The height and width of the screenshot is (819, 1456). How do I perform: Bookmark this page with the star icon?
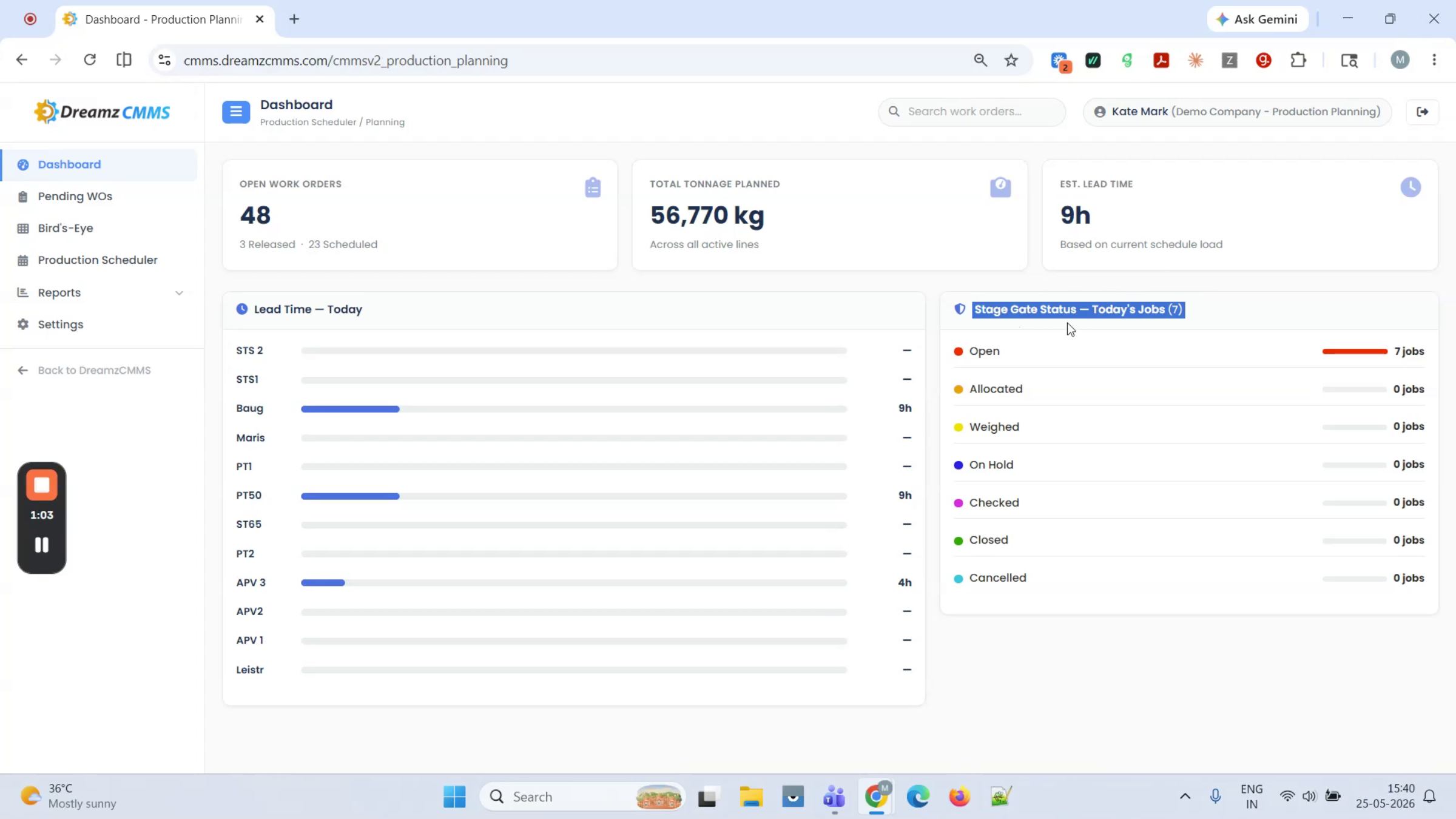click(1011, 60)
